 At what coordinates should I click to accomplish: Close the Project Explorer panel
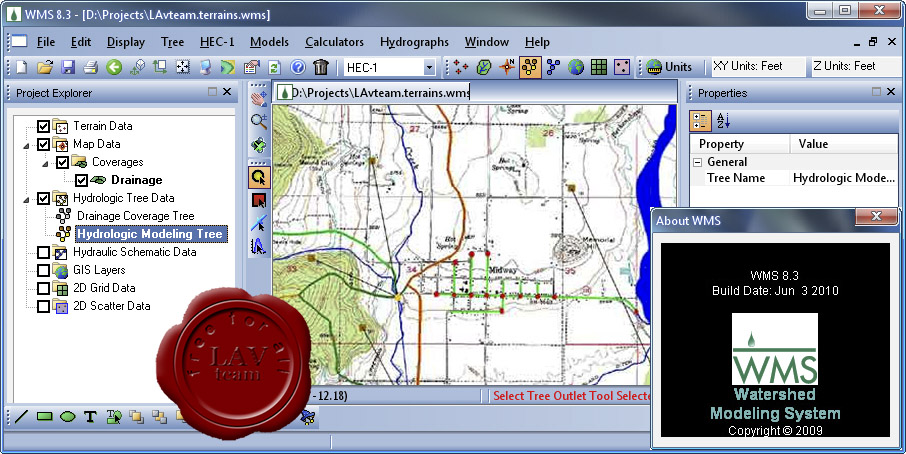[227, 92]
